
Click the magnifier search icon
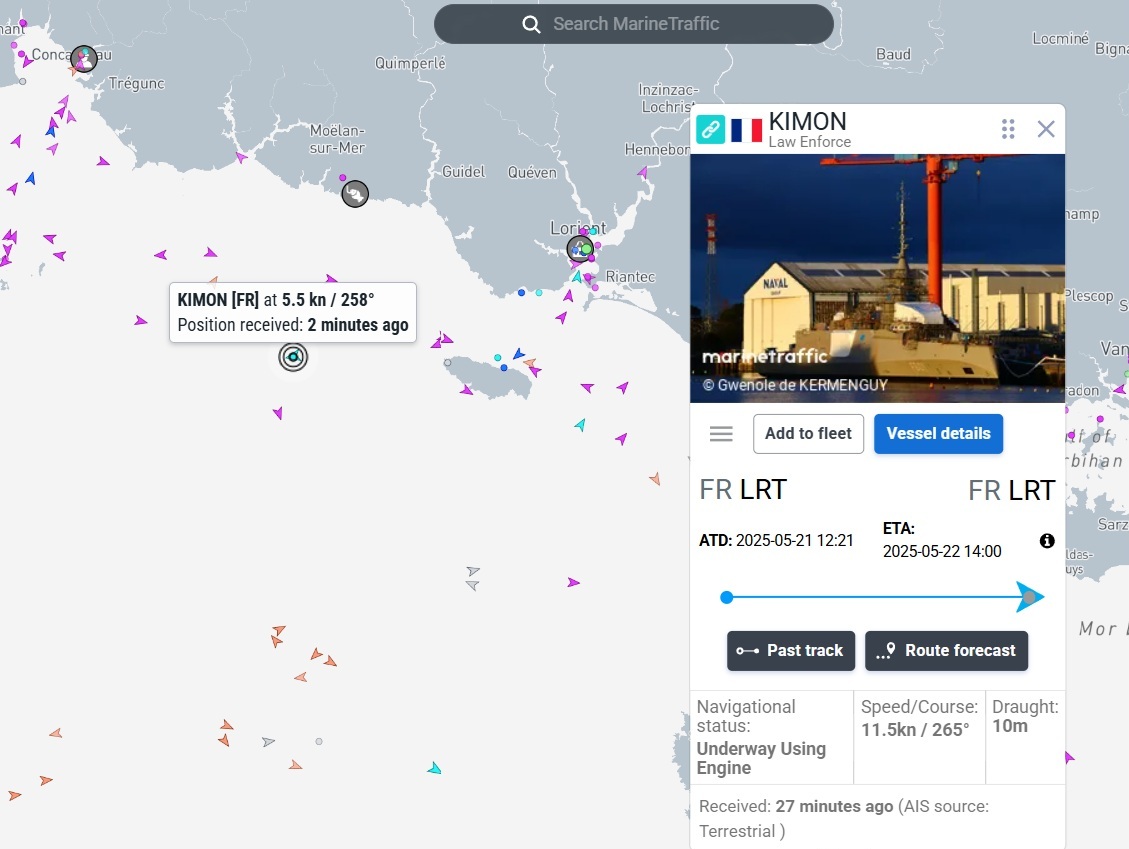531,25
